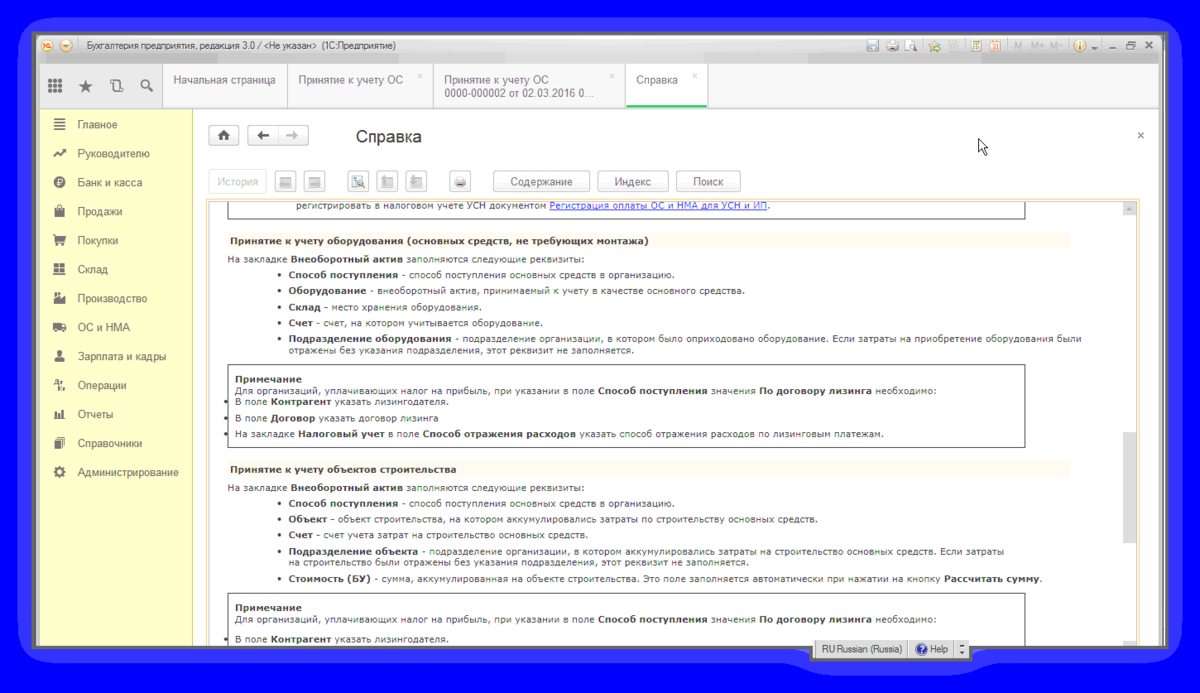The width and height of the screenshot is (1200, 693).
Task: Click the Home icon in the help window
Action: [x=223, y=134]
